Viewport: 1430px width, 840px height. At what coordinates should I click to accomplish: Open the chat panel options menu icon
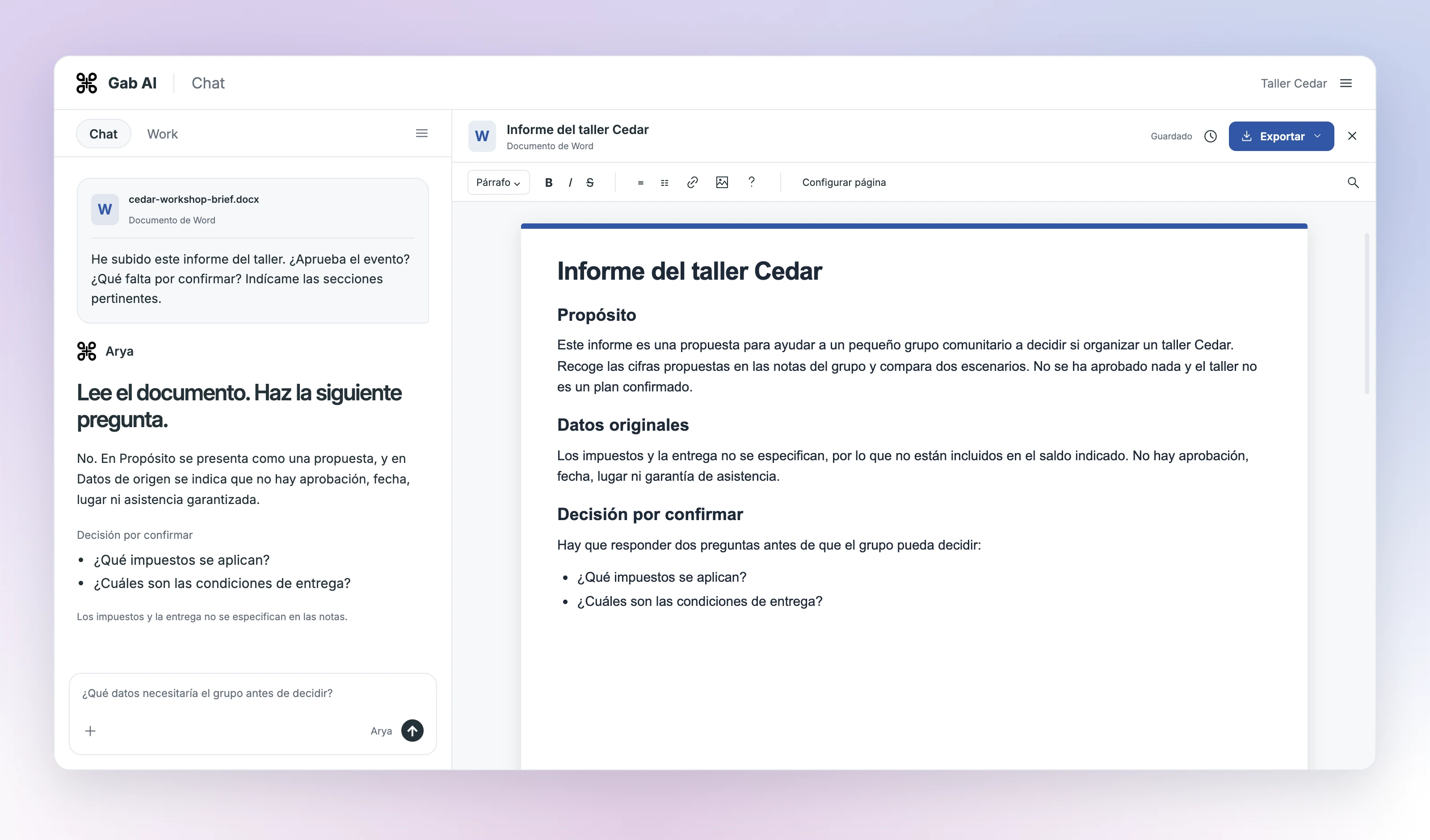coord(421,134)
